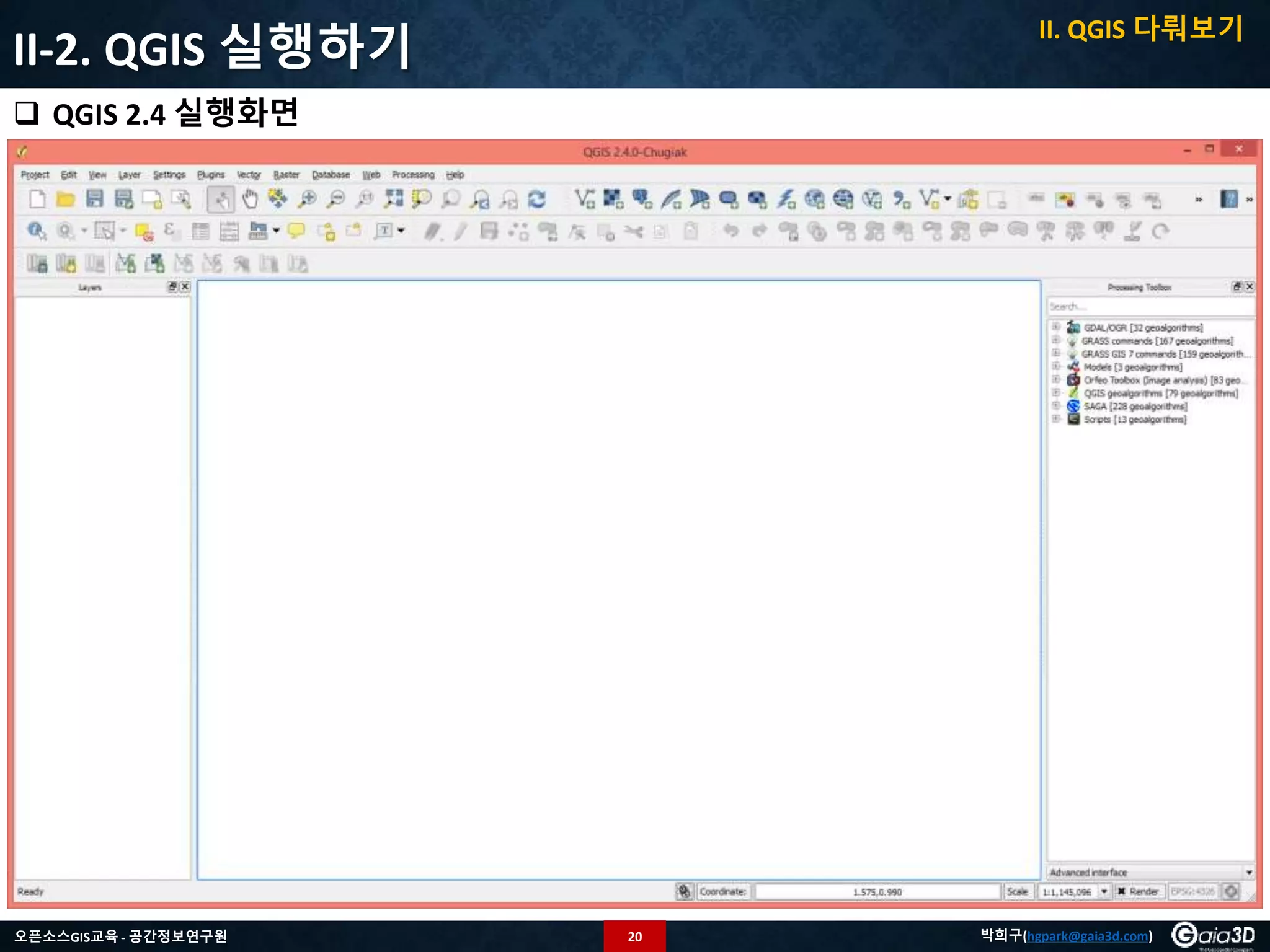The image size is (1270, 952).
Task: Open the Scale dropdown arrow
Action: (1104, 891)
